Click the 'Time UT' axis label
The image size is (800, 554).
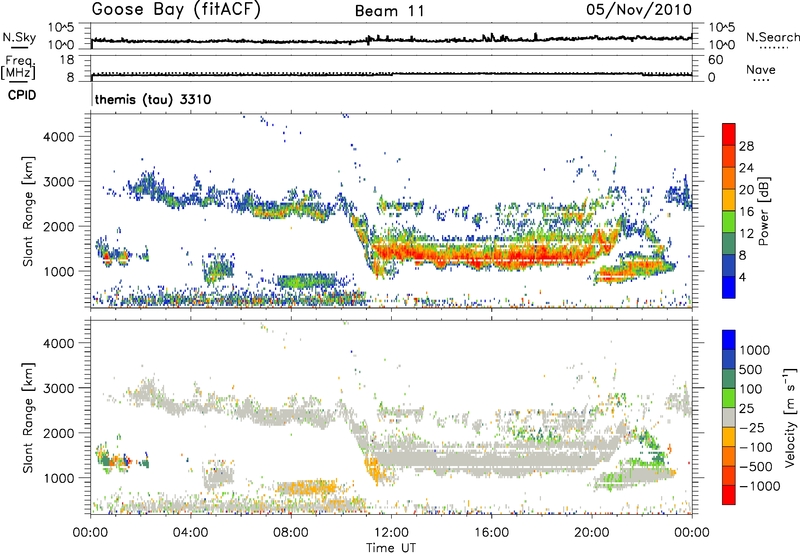pyautogui.click(x=391, y=547)
